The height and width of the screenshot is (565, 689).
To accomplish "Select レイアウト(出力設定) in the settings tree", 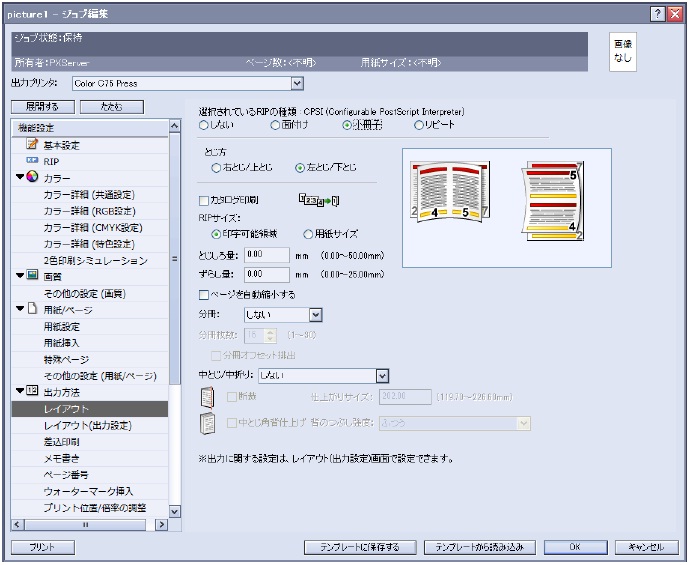I will pyautogui.click(x=87, y=425).
